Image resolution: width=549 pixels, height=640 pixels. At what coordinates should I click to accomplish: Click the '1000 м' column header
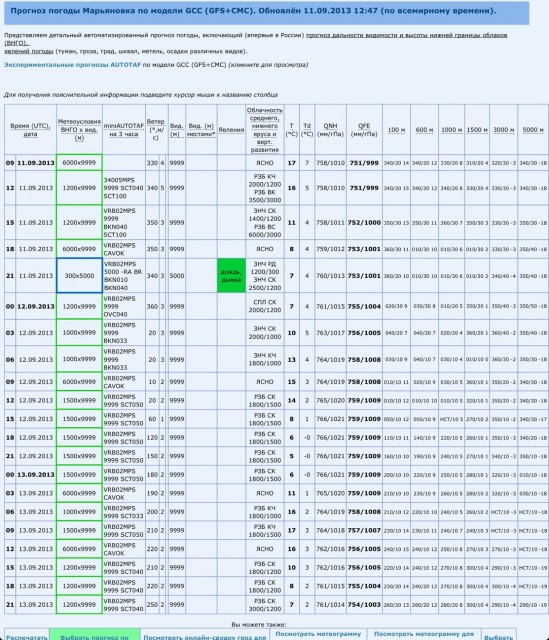(451, 130)
